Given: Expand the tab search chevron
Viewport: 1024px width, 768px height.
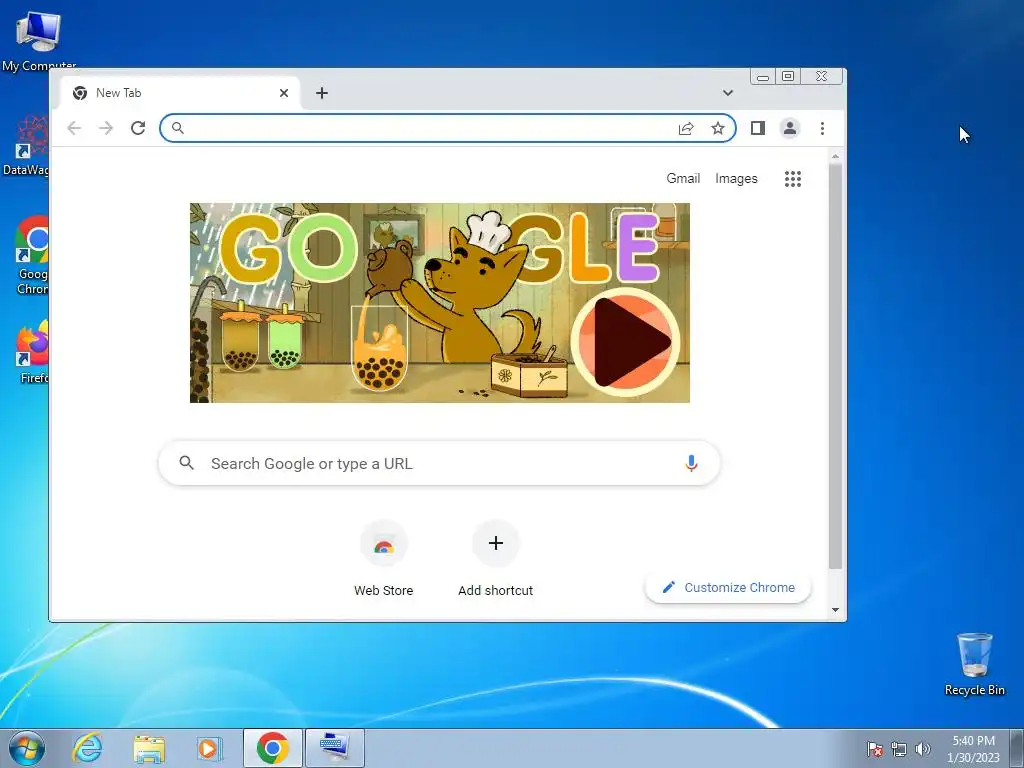Looking at the screenshot, I should pyautogui.click(x=728, y=93).
